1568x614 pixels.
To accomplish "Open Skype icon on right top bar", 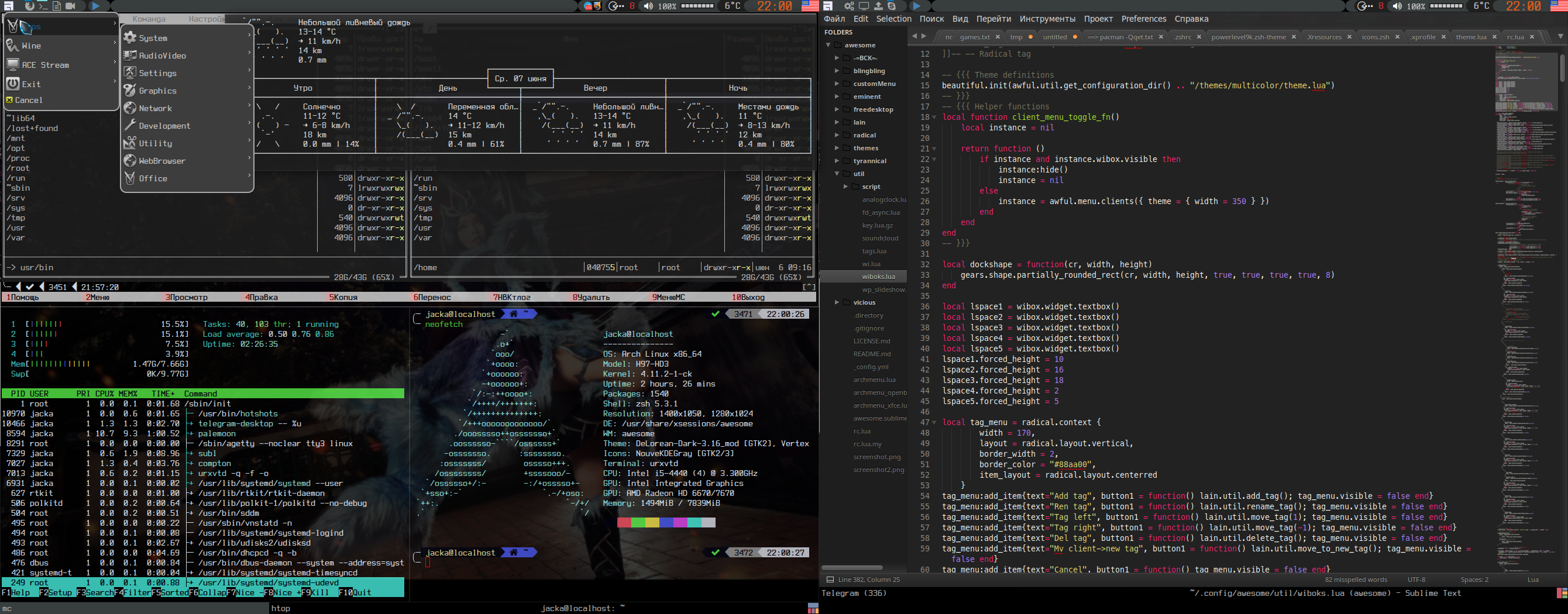I will (x=892, y=6).
